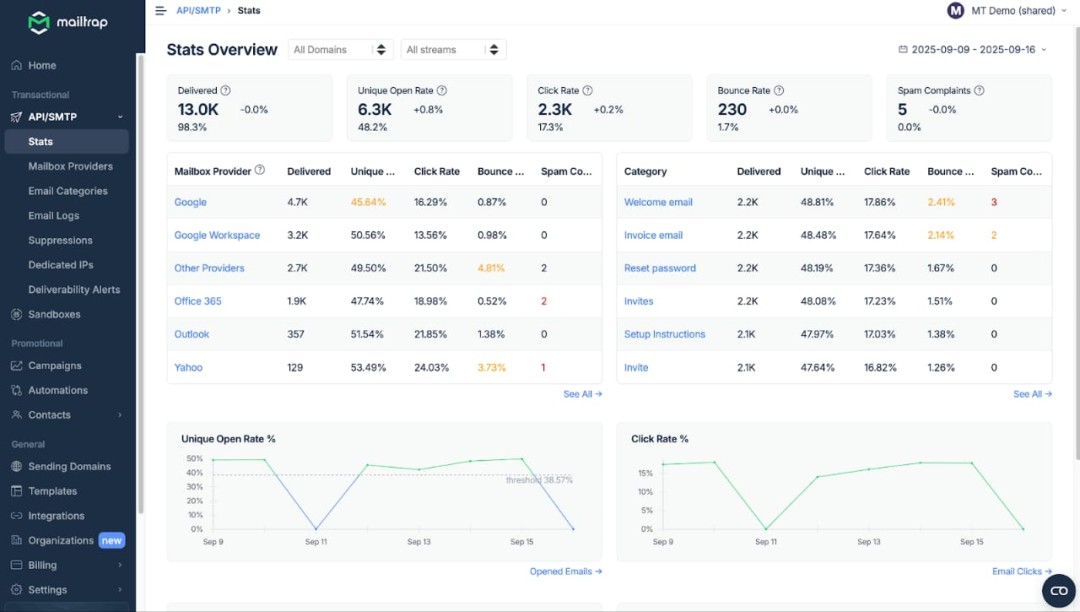
Task: Click the Delivered help question-mark icon
Action: [225, 90]
